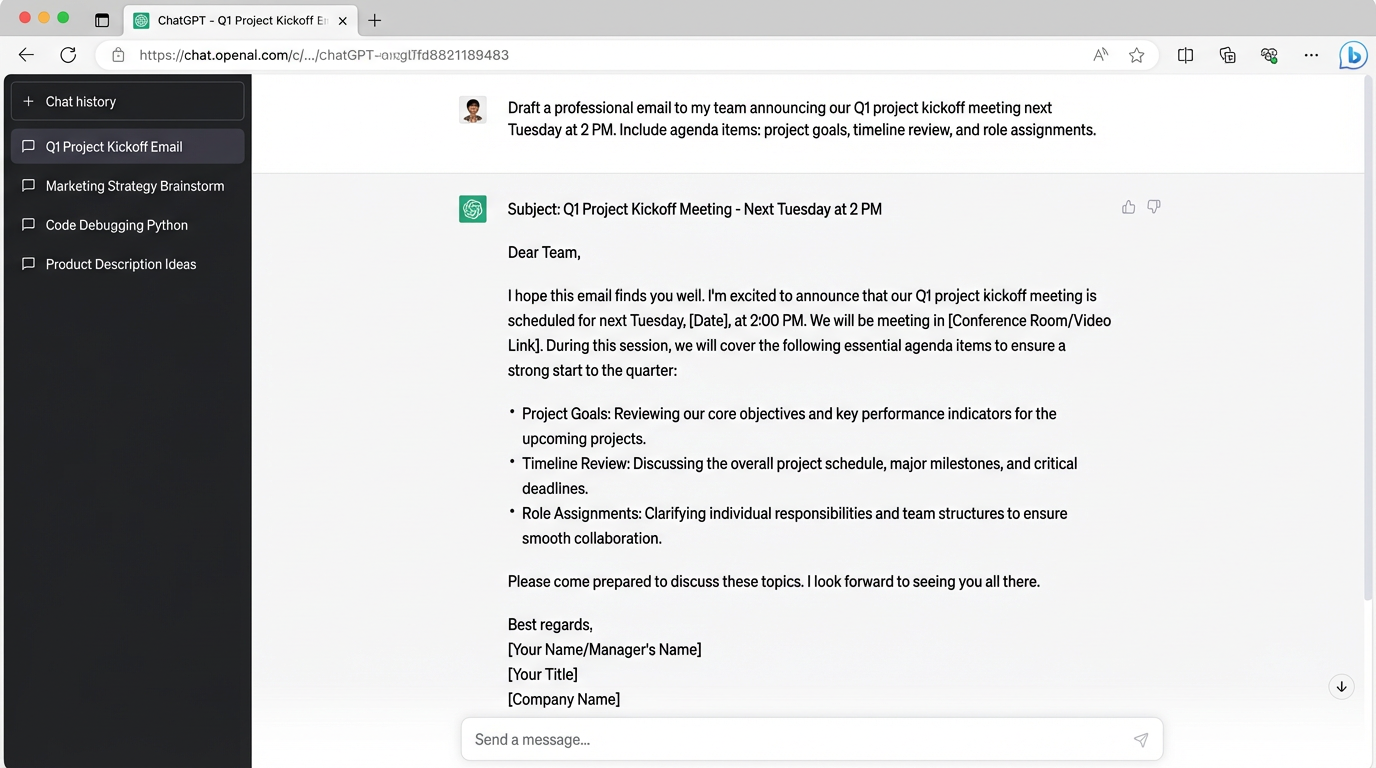Give a thumbs up to the response
The height and width of the screenshot is (768, 1376).
click(x=1128, y=207)
